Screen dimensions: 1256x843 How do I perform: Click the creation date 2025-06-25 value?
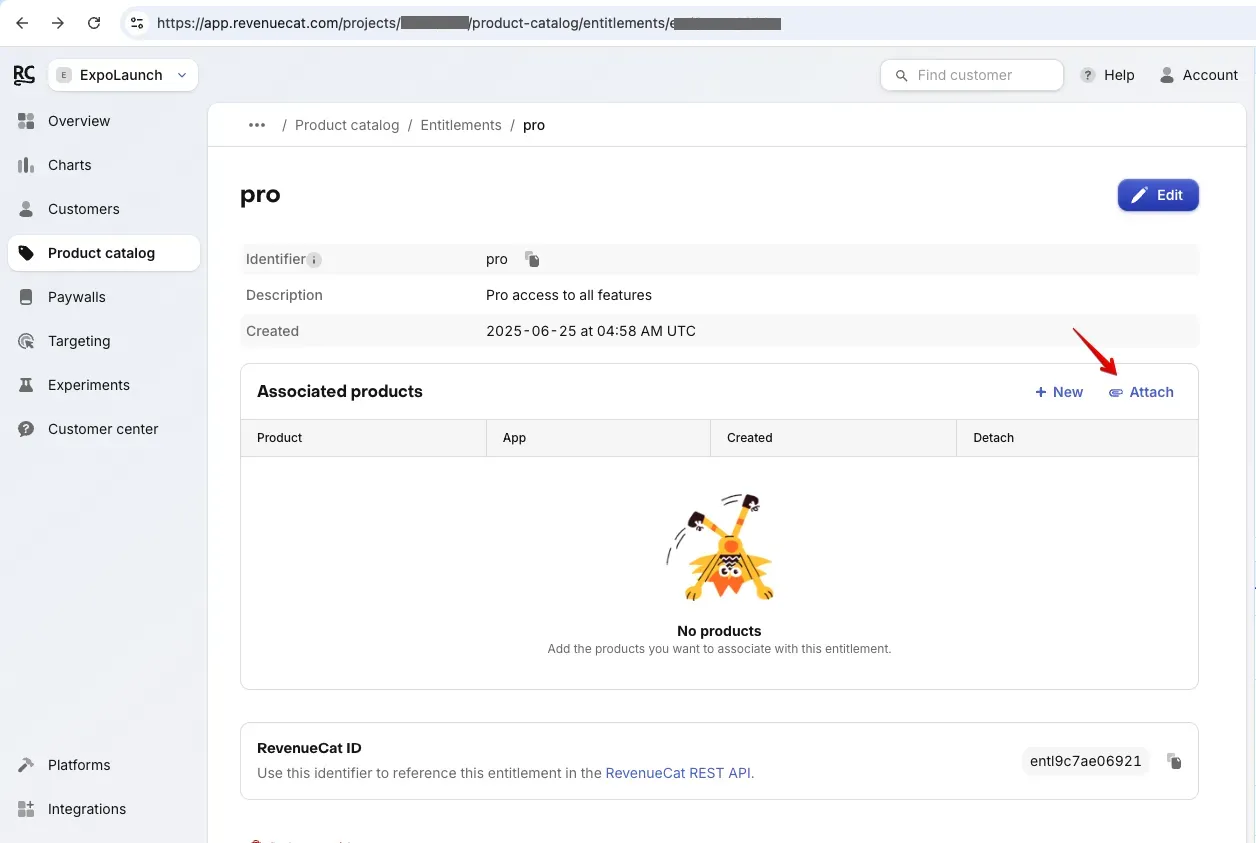pos(591,331)
